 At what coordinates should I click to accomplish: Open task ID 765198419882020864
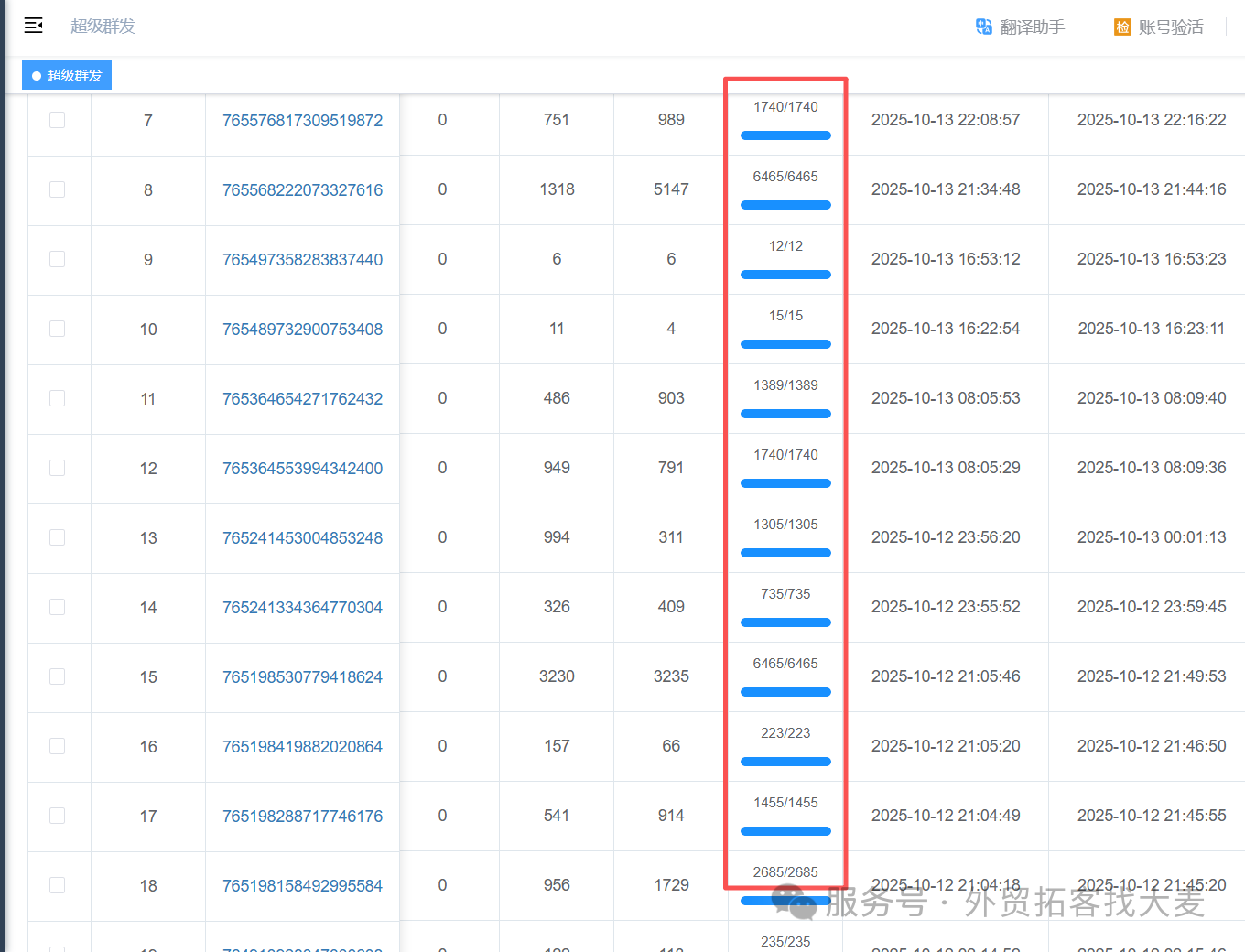coord(302,746)
